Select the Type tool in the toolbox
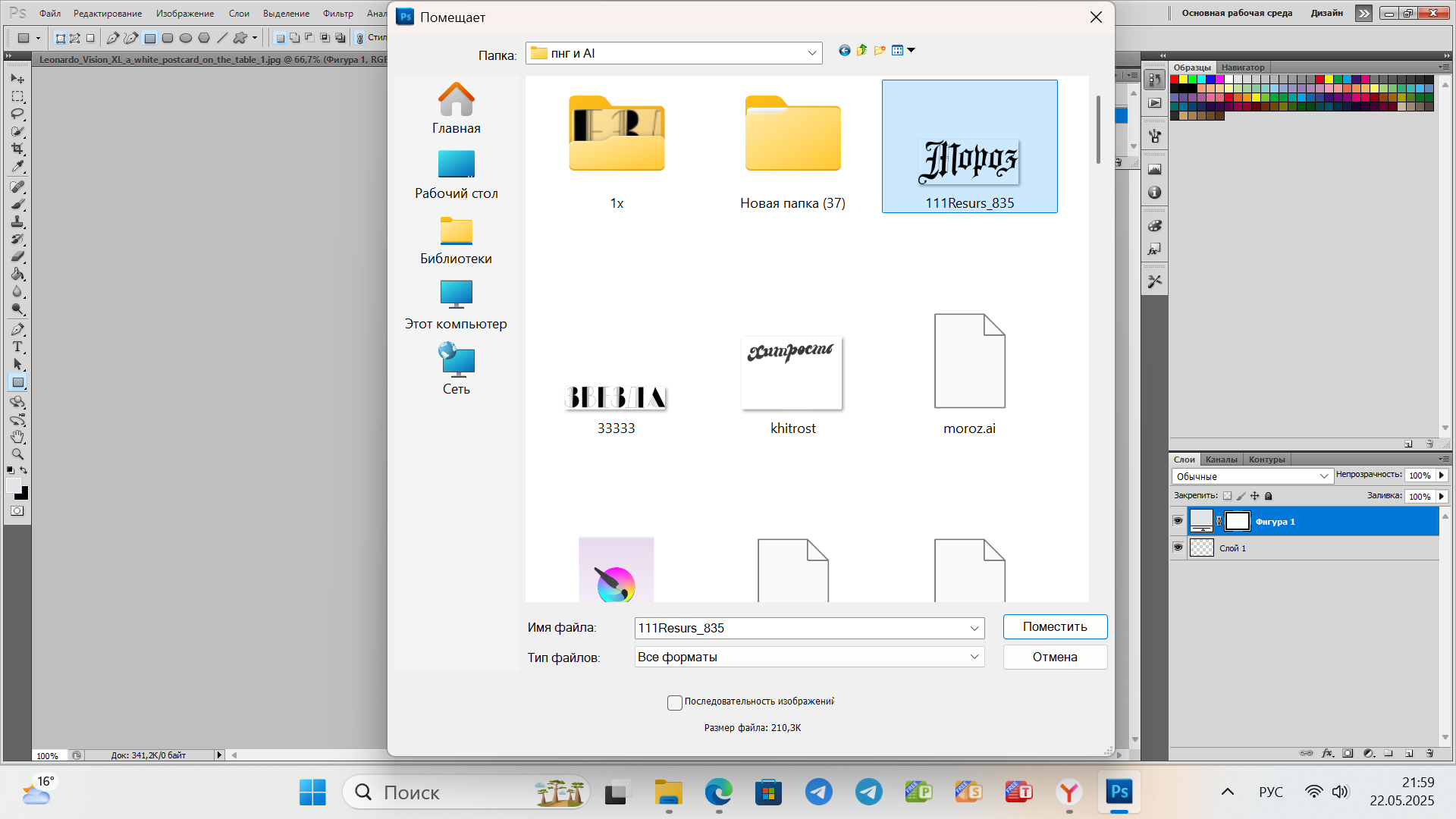The height and width of the screenshot is (819, 1456). pos(17,347)
